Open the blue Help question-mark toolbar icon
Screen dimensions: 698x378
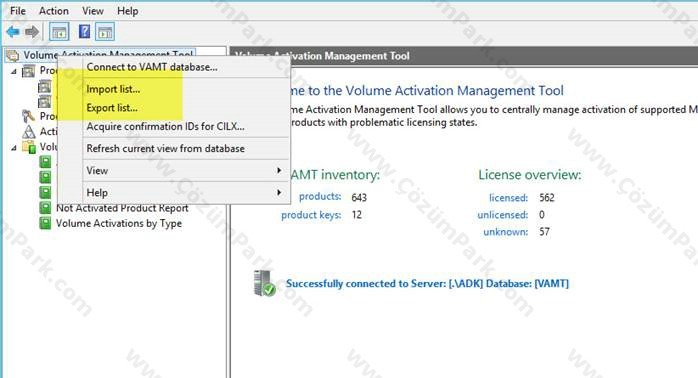click(84, 32)
